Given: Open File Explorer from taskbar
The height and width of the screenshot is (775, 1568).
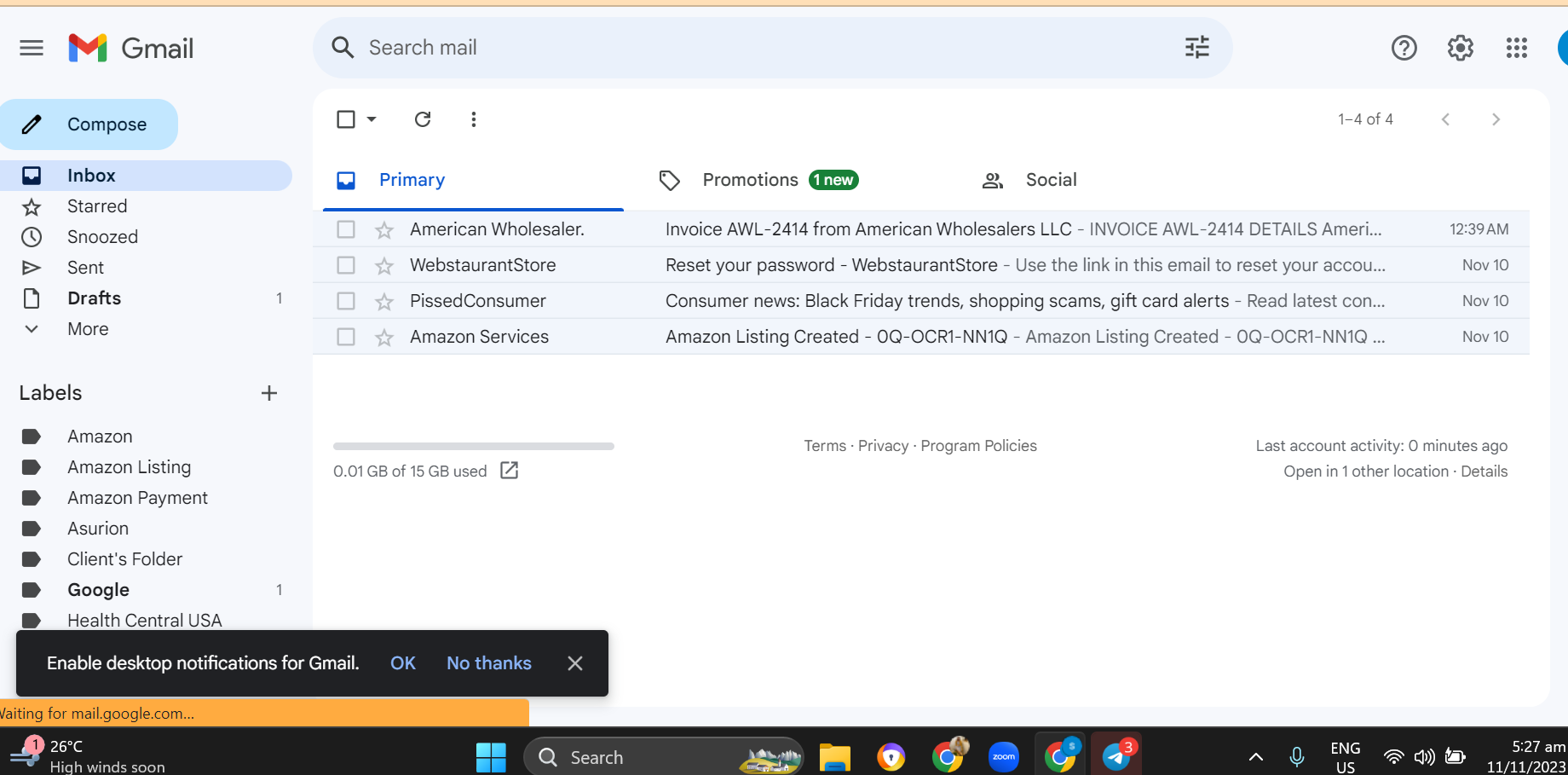Looking at the screenshot, I should click(835, 757).
